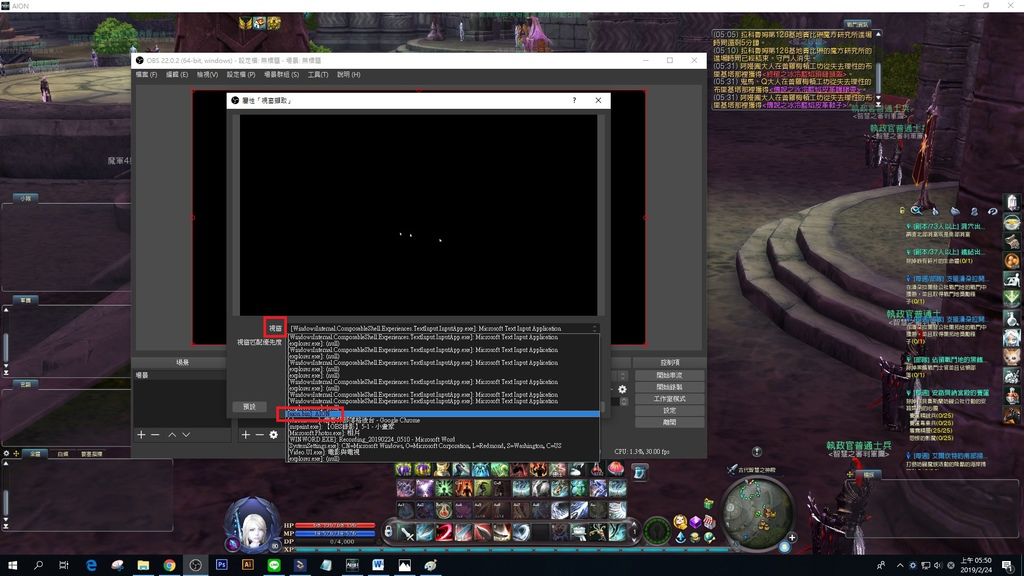
Task: Switch to Paint app on taskbar
Action: [430, 565]
